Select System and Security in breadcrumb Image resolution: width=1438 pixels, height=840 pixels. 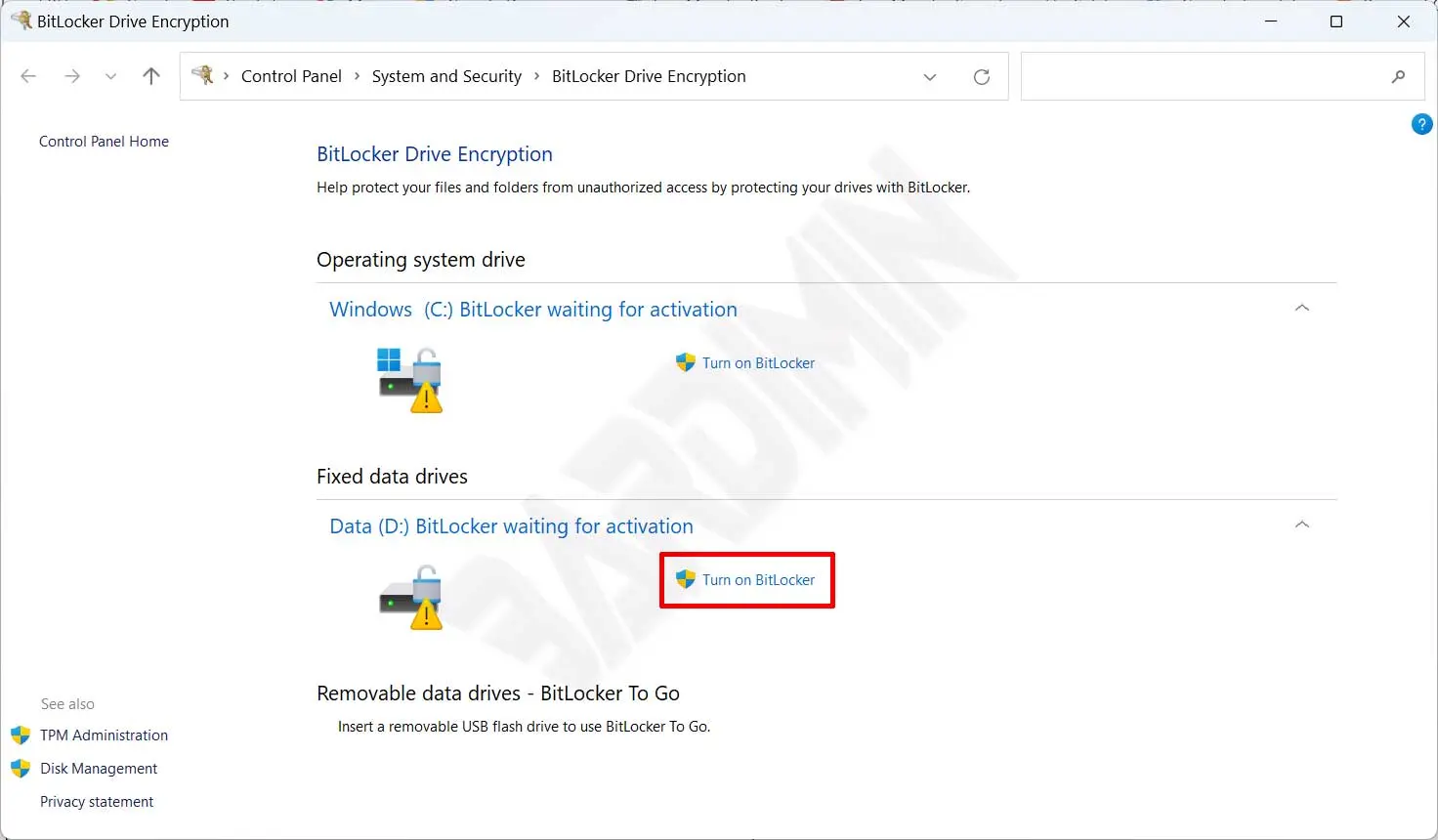(446, 76)
